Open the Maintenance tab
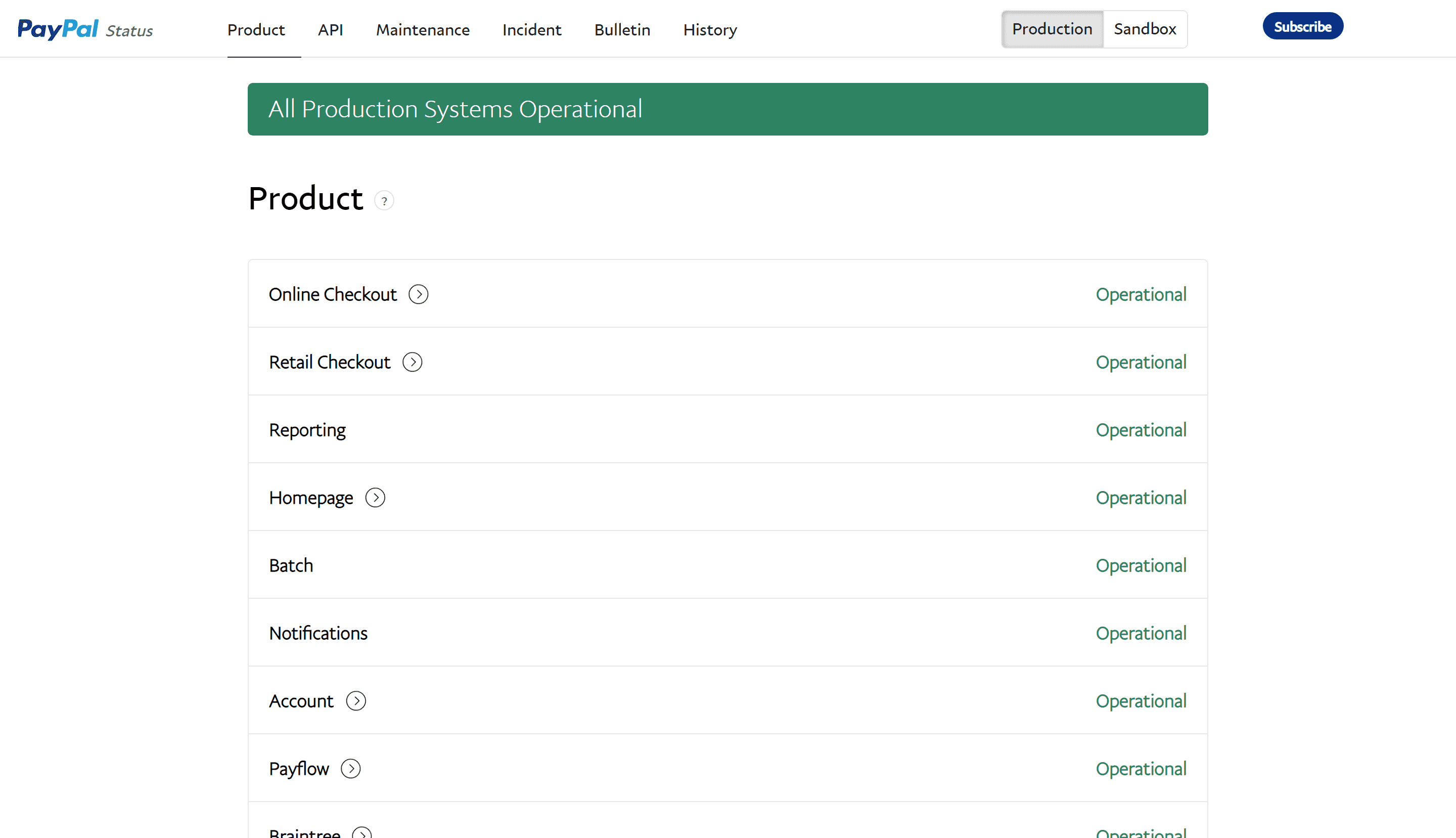Screen dimensions: 1456x838 pos(423,30)
